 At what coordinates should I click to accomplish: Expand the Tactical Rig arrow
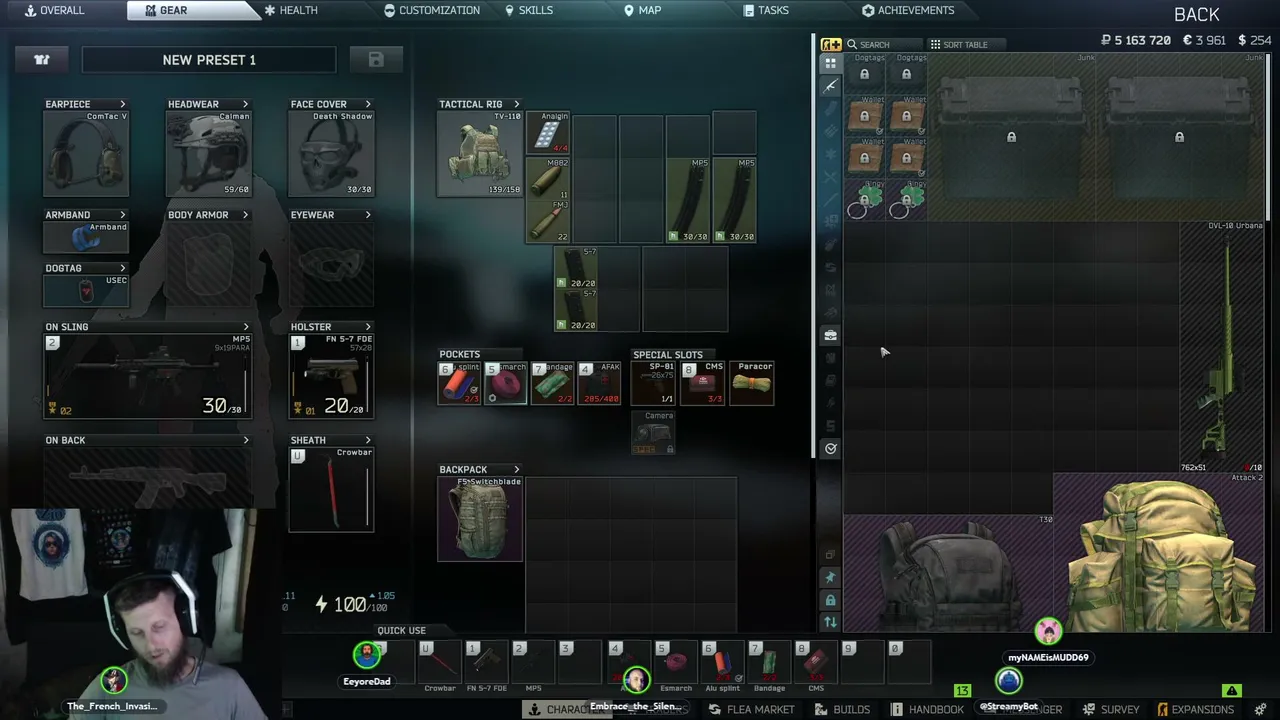[x=516, y=104]
